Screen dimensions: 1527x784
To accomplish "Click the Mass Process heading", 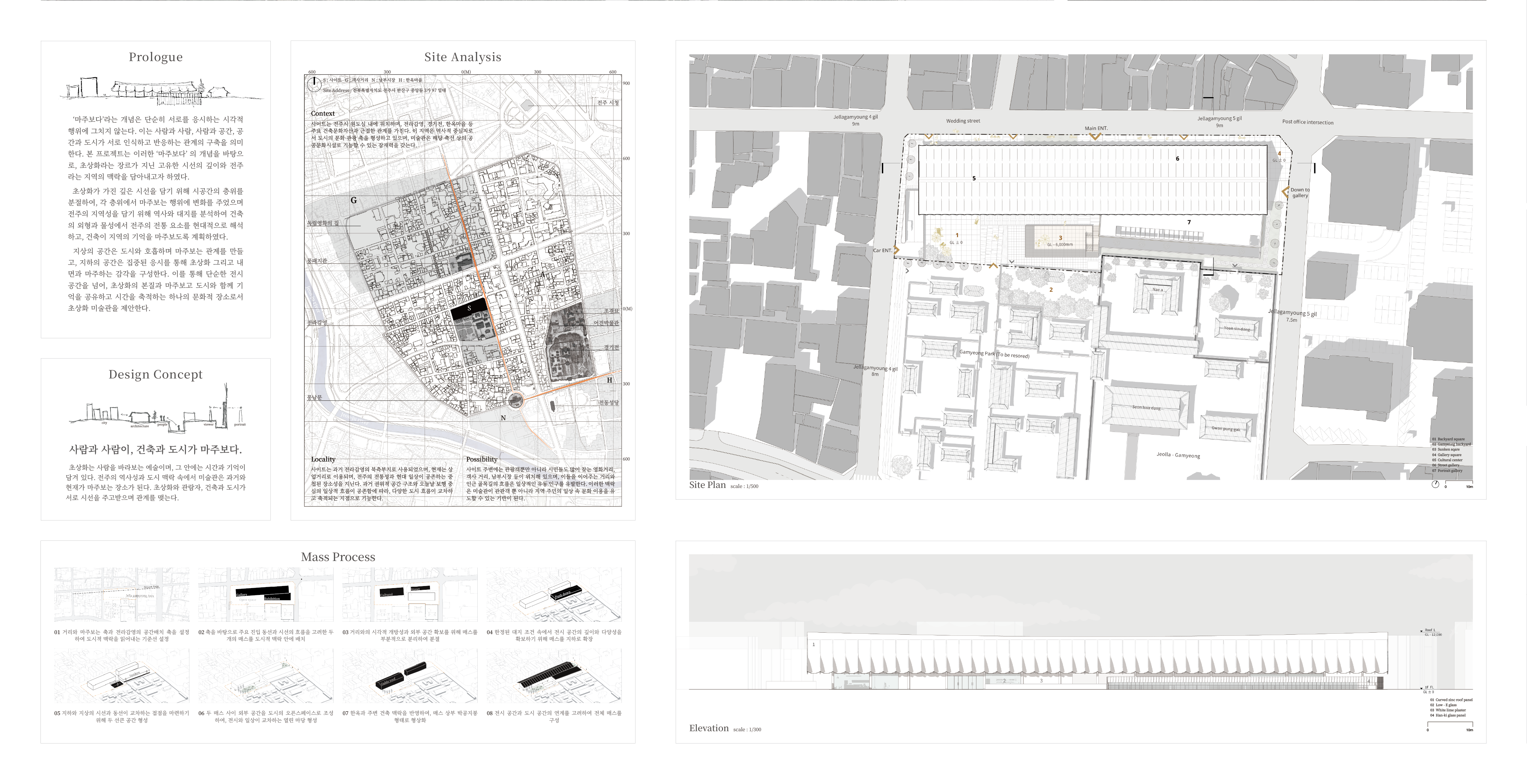I will click(x=338, y=557).
